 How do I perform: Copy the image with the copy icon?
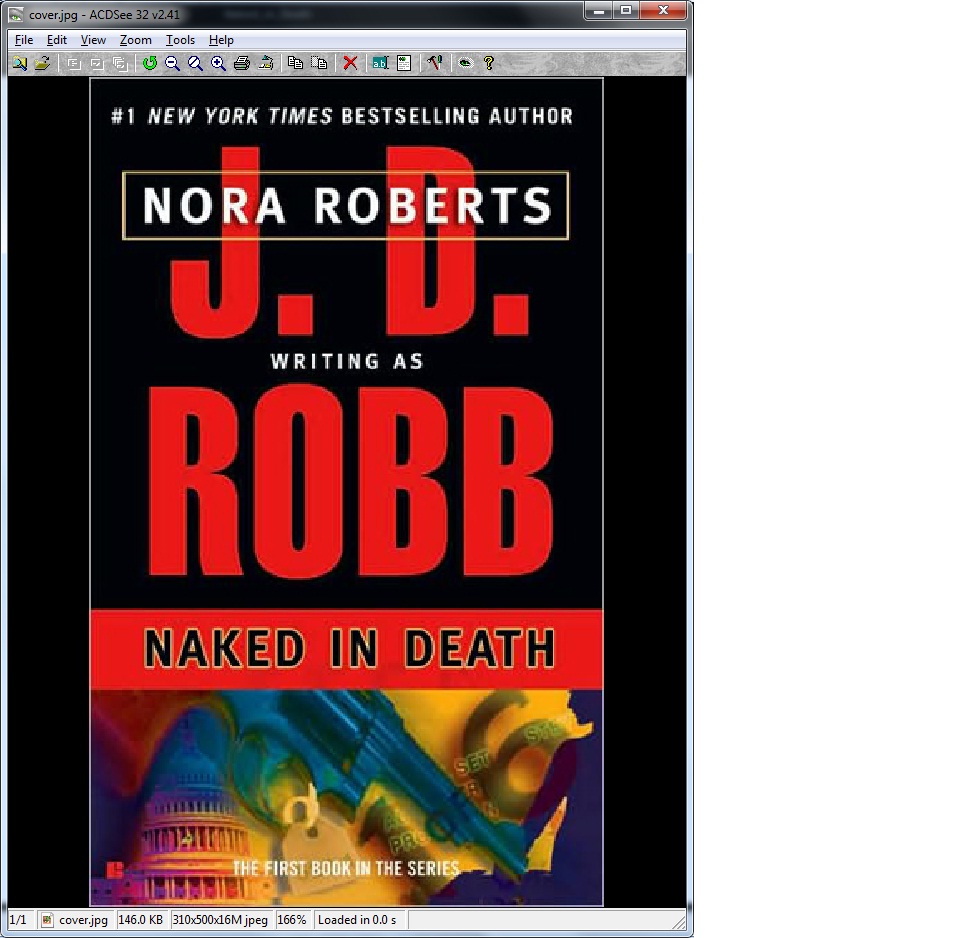[295, 63]
